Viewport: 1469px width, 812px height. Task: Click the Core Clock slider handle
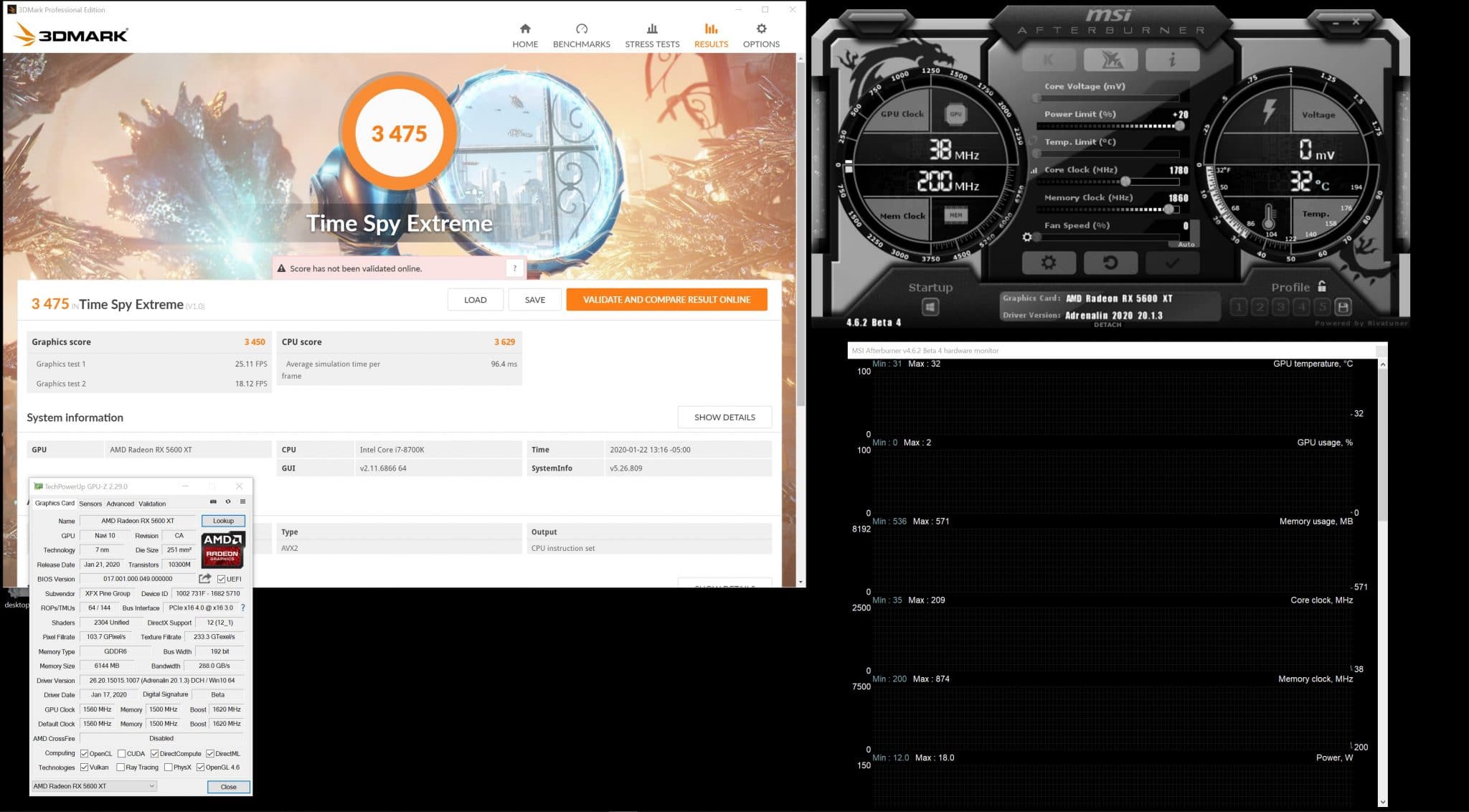tap(1125, 181)
